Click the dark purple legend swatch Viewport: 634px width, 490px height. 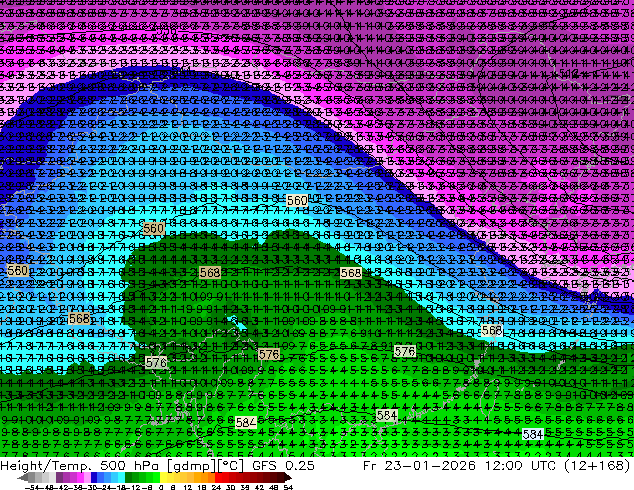click(x=59, y=477)
